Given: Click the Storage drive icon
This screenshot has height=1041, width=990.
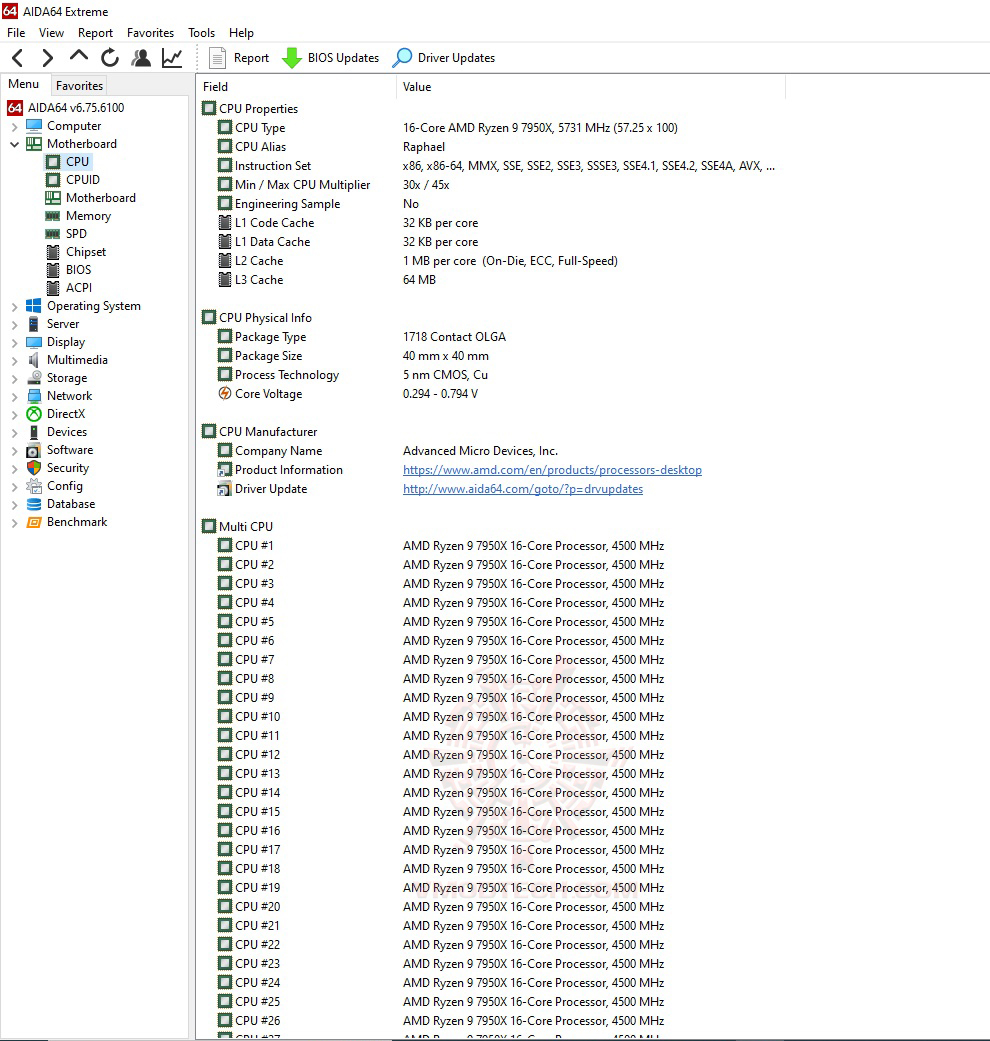Looking at the screenshot, I should tap(34, 377).
